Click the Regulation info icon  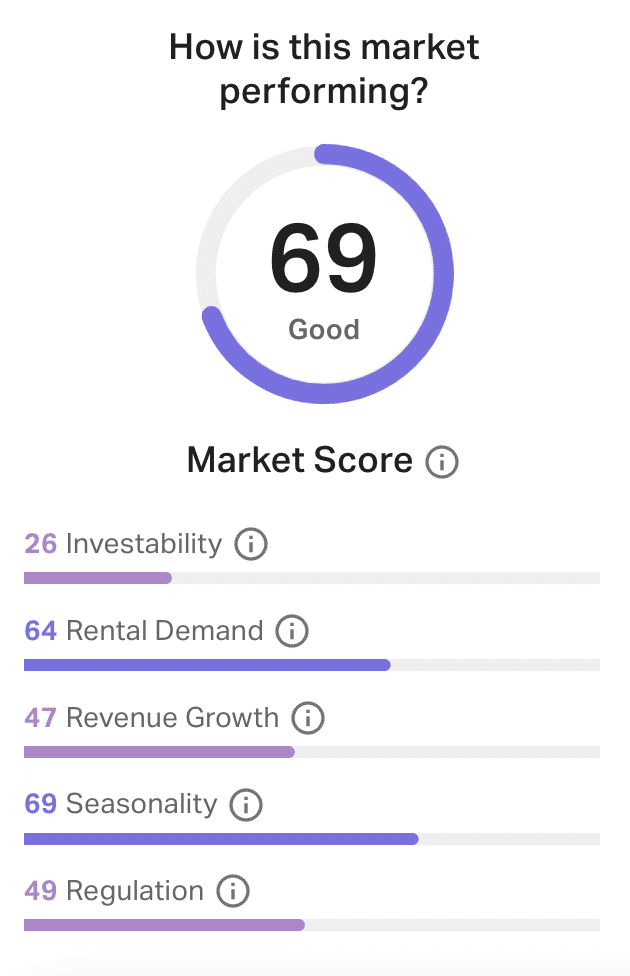pyautogui.click(x=232, y=891)
